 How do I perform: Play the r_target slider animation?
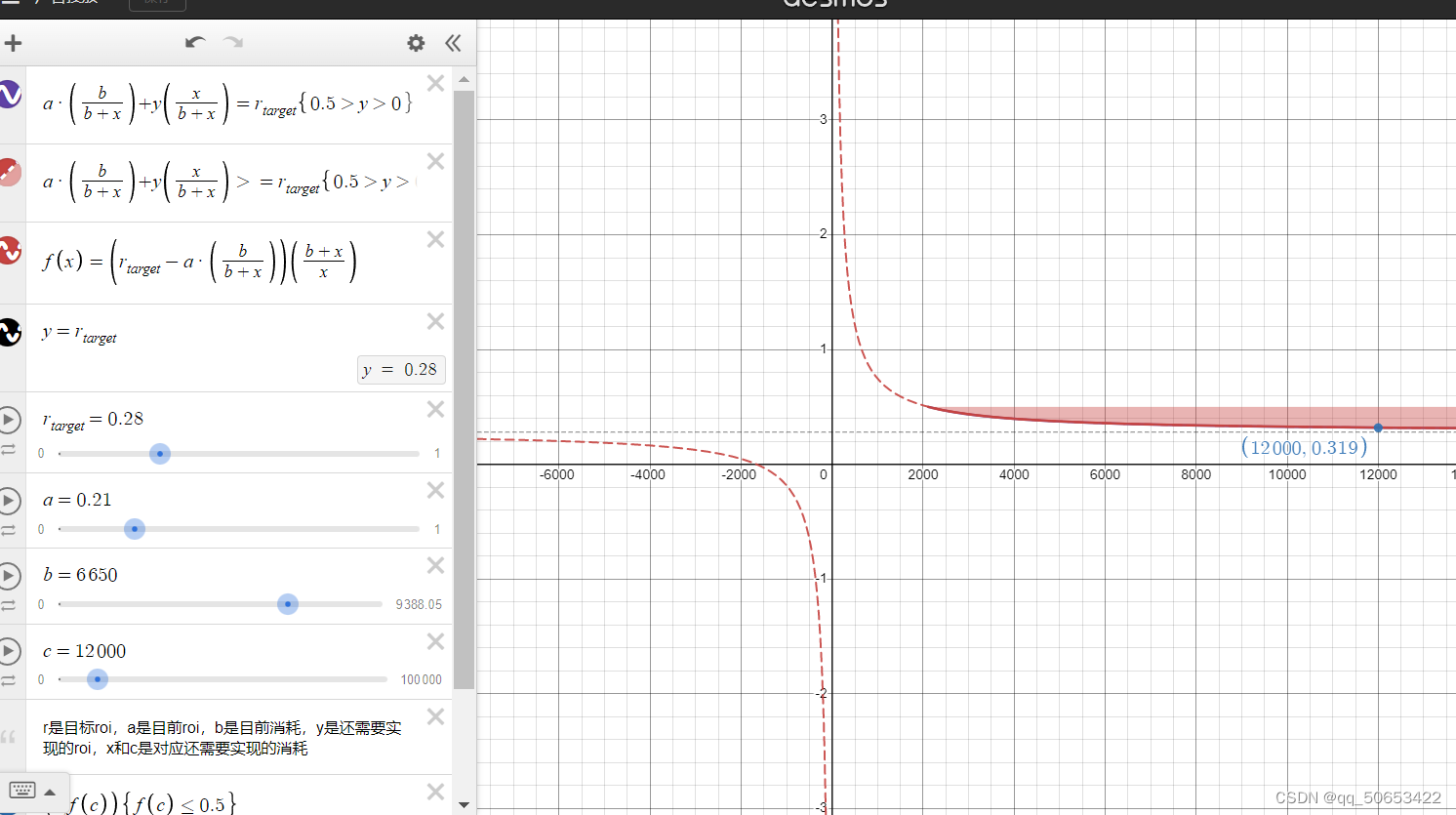click(9, 420)
